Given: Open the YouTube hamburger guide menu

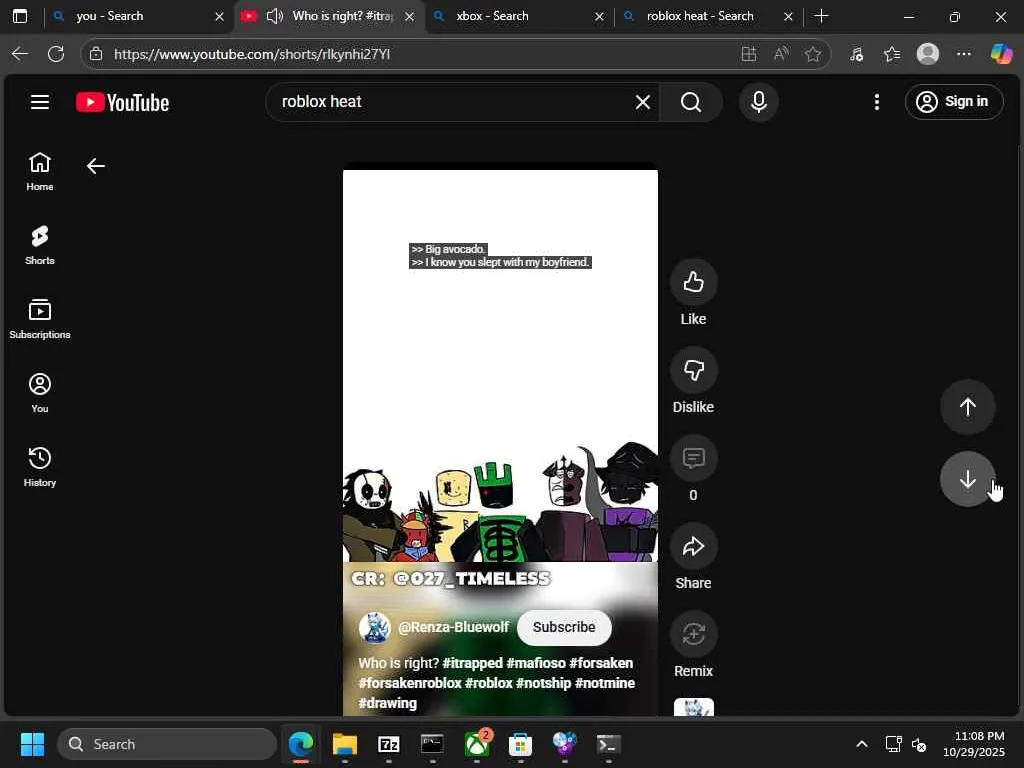Looking at the screenshot, I should coord(40,102).
